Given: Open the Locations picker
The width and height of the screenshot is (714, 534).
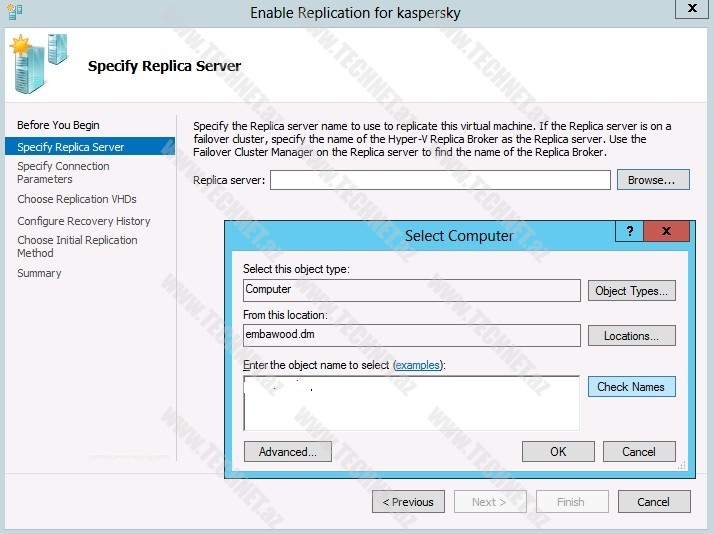Looking at the screenshot, I should click(631, 336).
